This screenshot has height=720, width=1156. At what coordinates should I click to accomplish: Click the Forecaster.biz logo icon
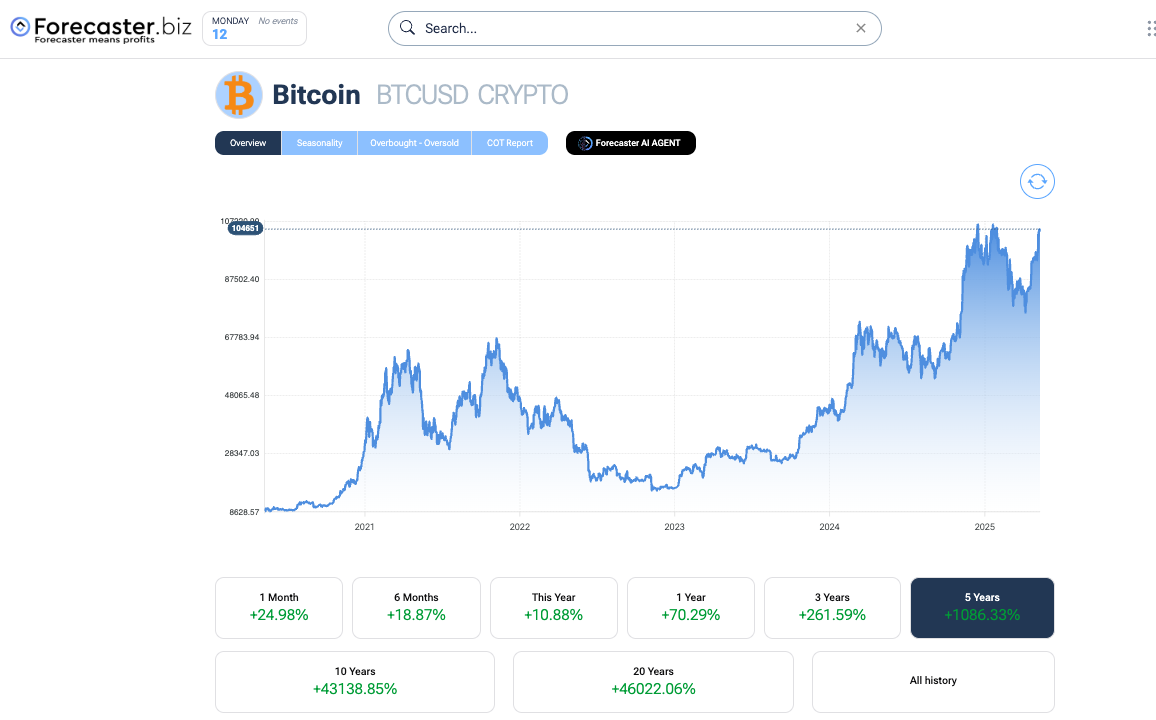pos(21,27)
